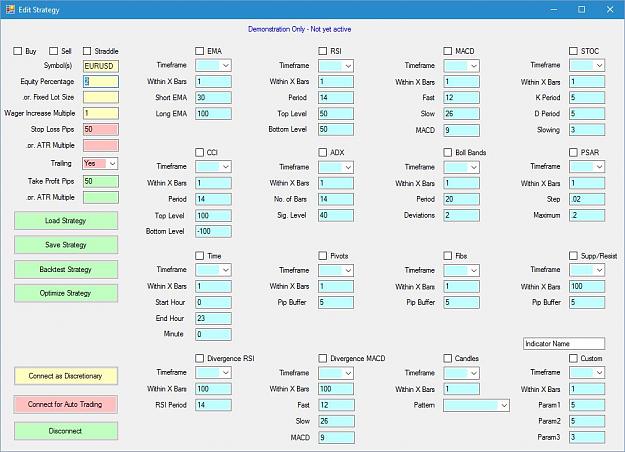625x452 pixels.
Task: Click the CCI Bottom Level field showing -100
Action: point(213,231)
